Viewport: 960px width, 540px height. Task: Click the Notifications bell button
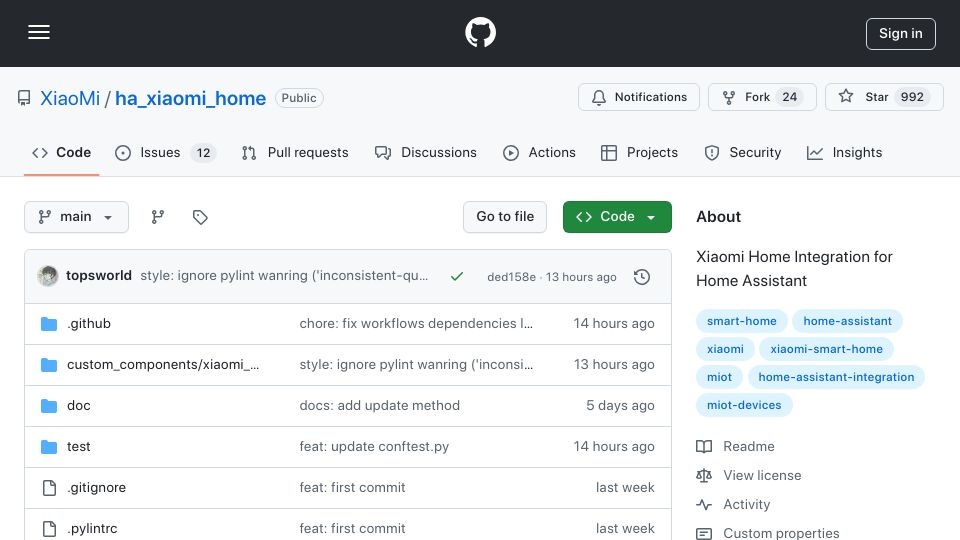[639, 97]
